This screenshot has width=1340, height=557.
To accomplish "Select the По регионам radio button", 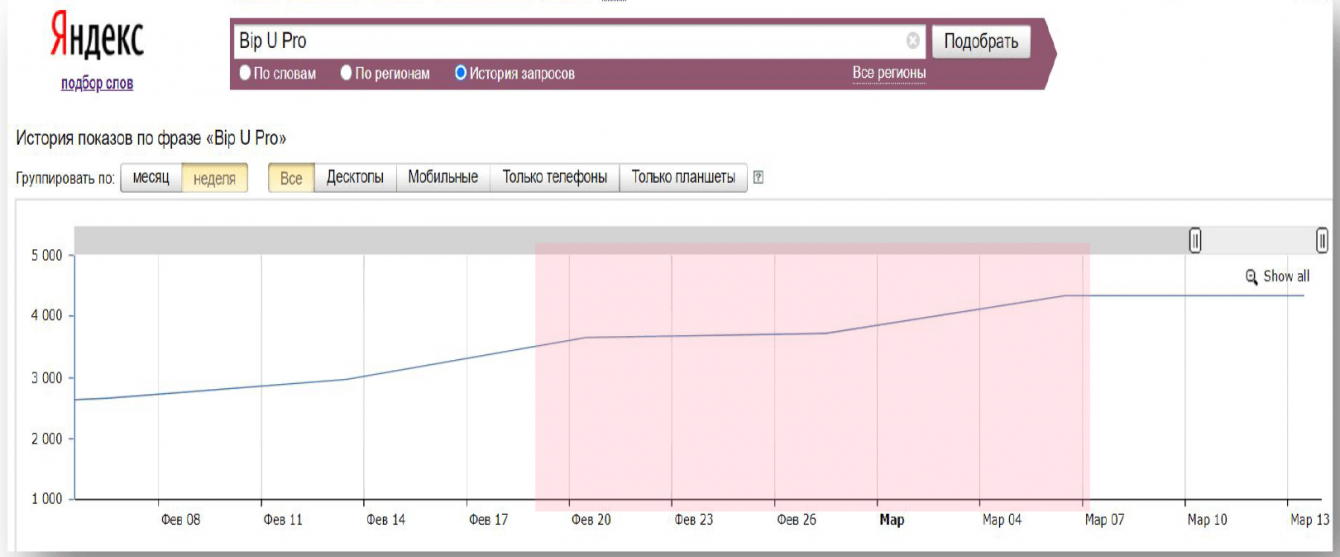I will (346, 73).
